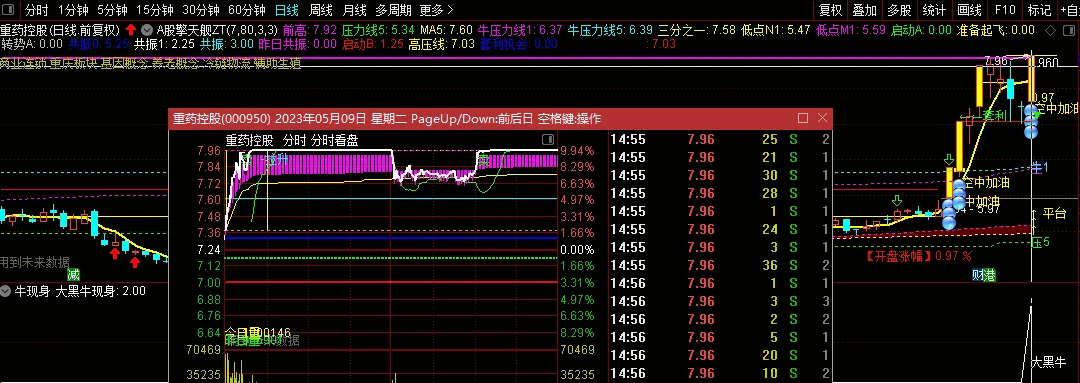Toggle the panel icon inside intraday popup
The image size is (1080, 383).
coord(548,140)
